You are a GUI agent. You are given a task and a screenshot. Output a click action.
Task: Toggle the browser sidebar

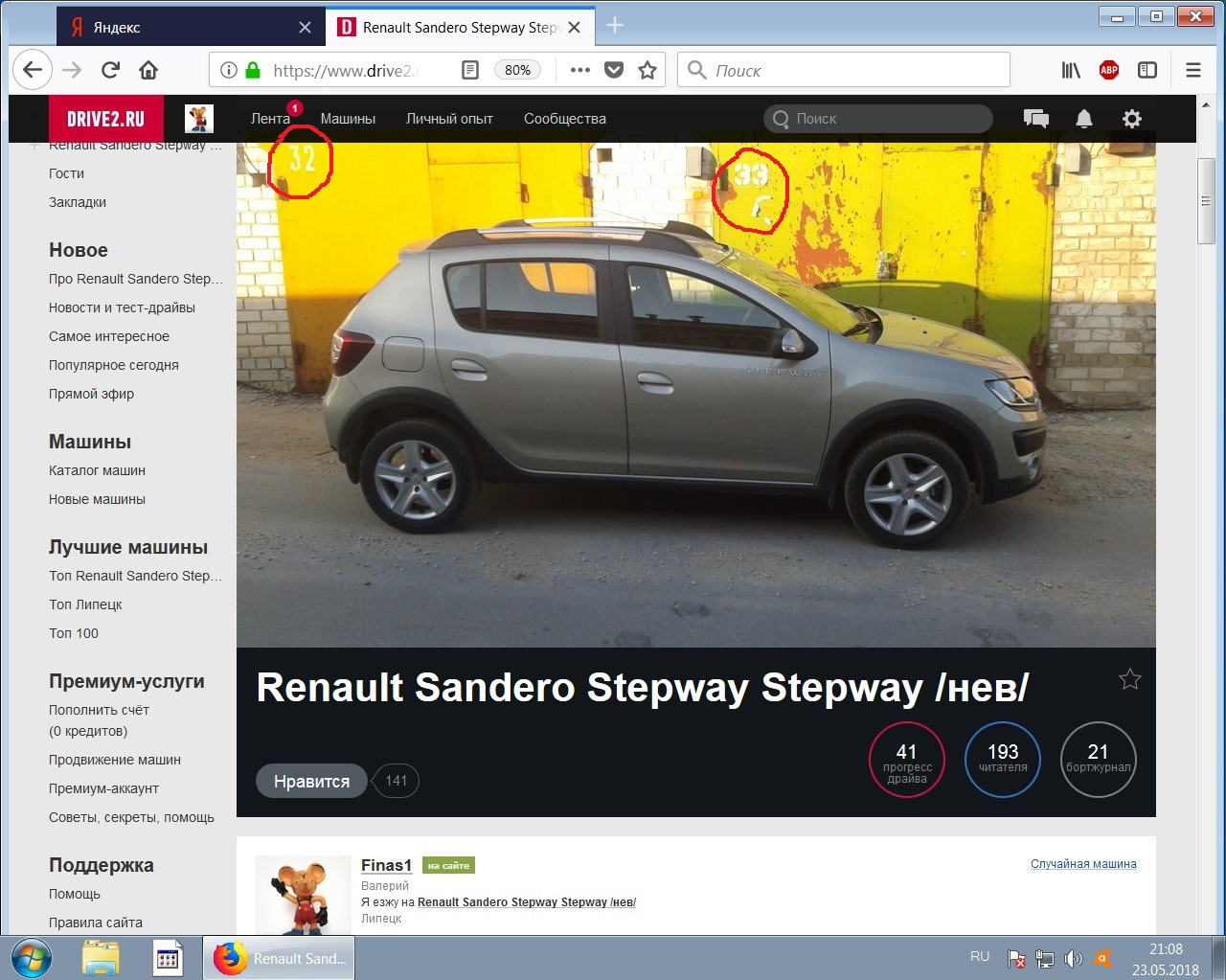1147,70
